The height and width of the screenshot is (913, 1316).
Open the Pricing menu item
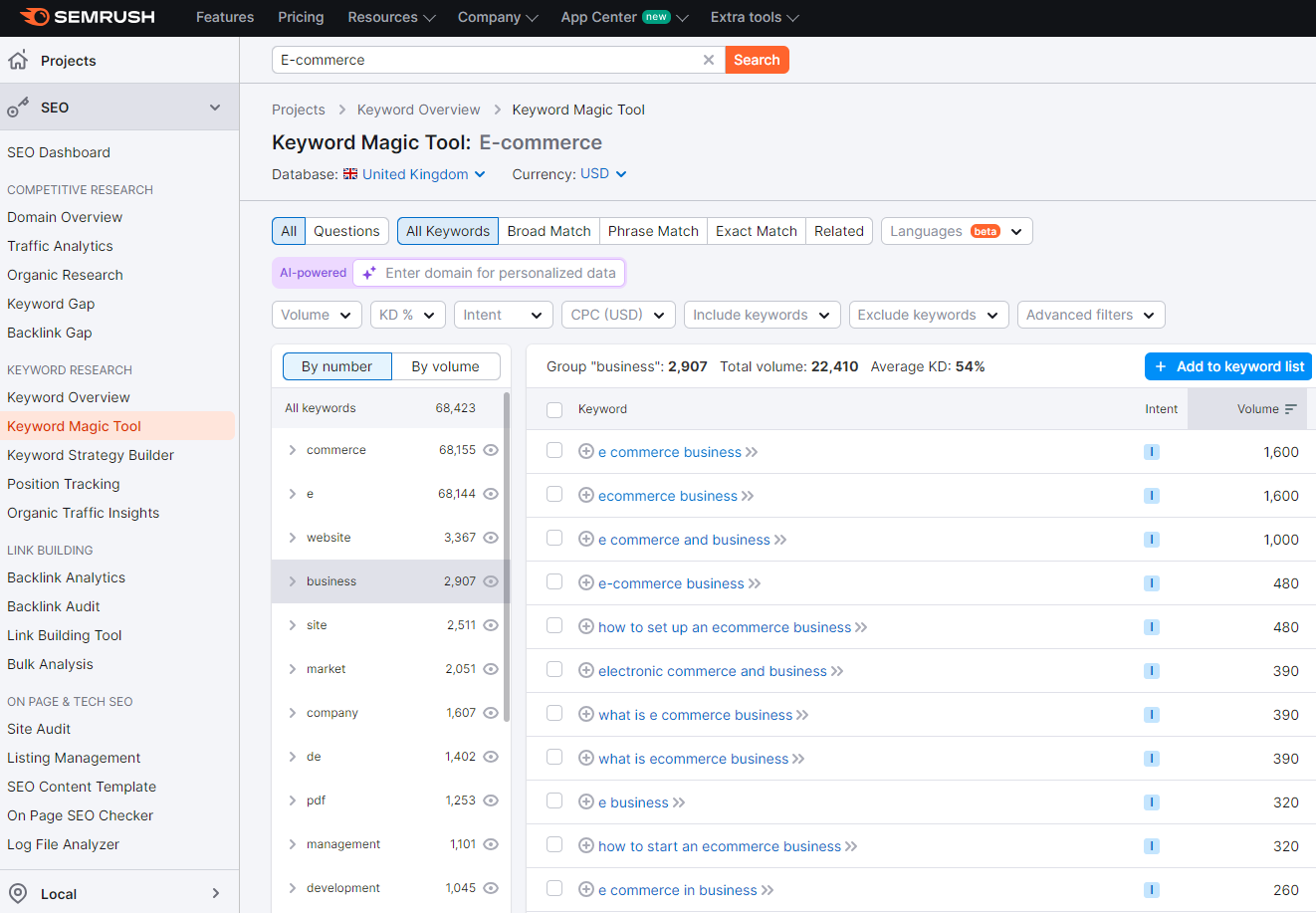(301, 17)
